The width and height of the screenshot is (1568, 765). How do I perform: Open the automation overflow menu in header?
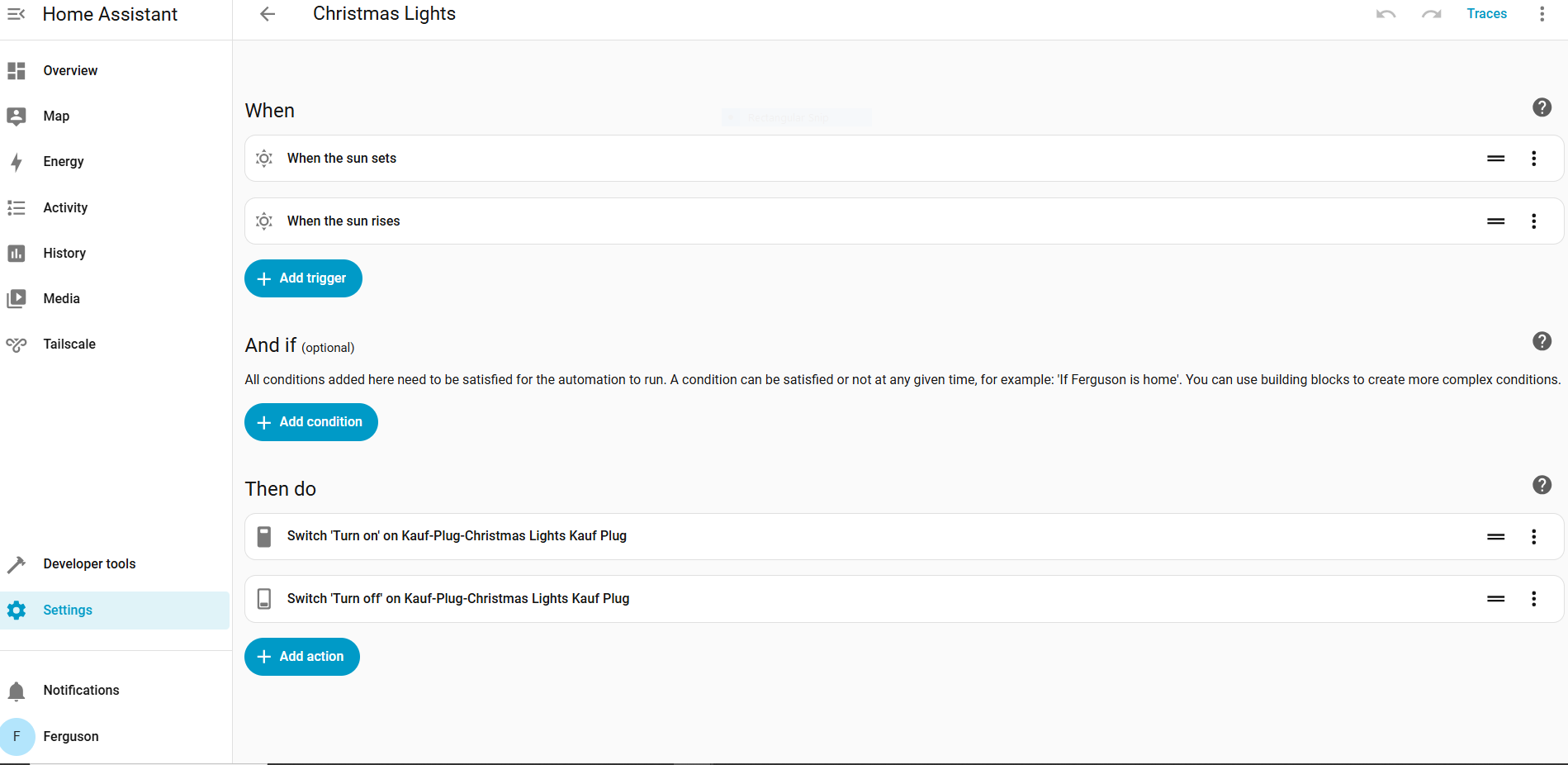pyautogui.click(x=1541, y=14)
